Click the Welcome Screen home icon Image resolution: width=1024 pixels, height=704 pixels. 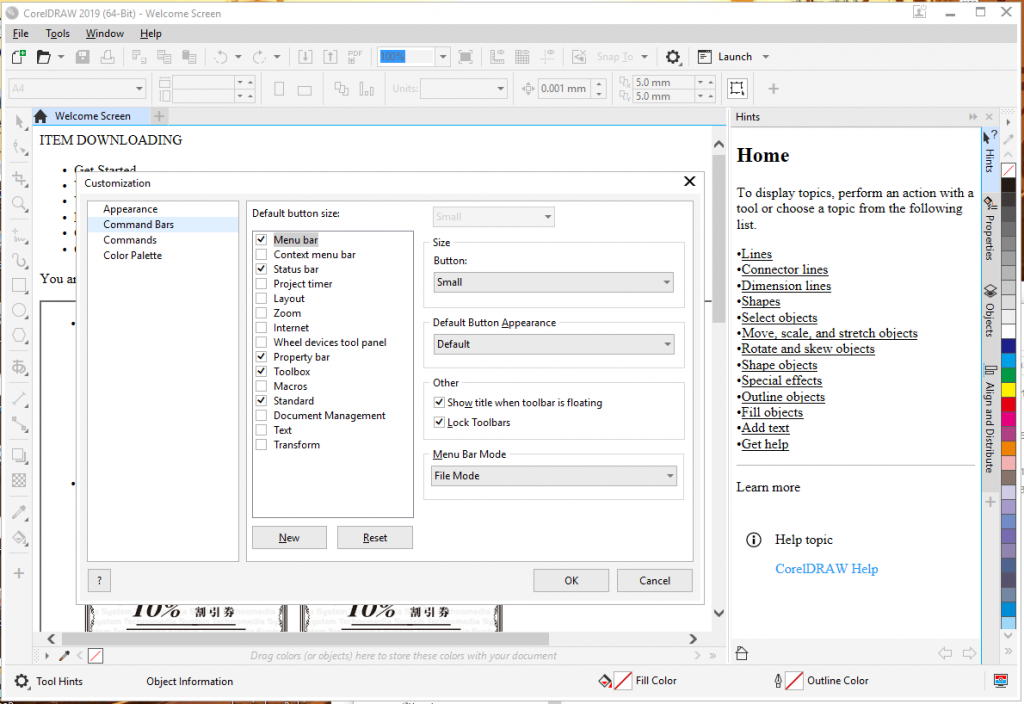(40, 116)
